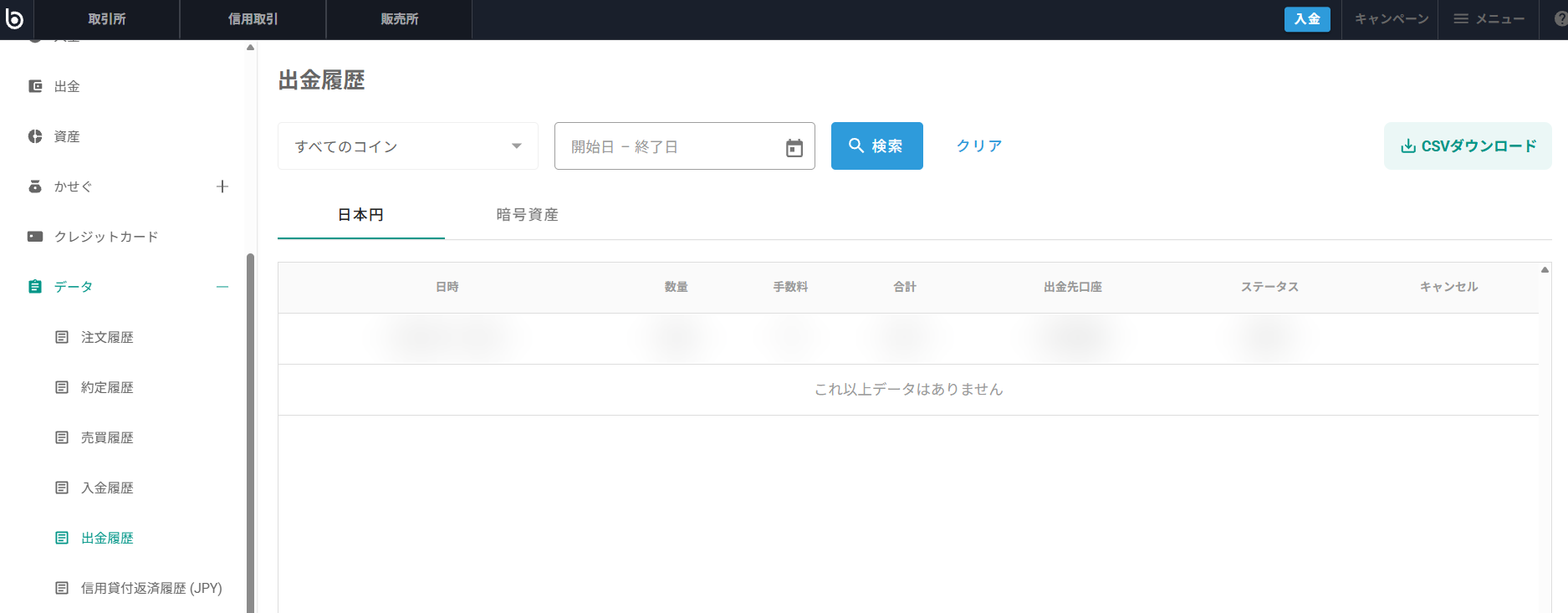
Task: Open 取引所 in top navigation
Action: (x=107, y=19)
